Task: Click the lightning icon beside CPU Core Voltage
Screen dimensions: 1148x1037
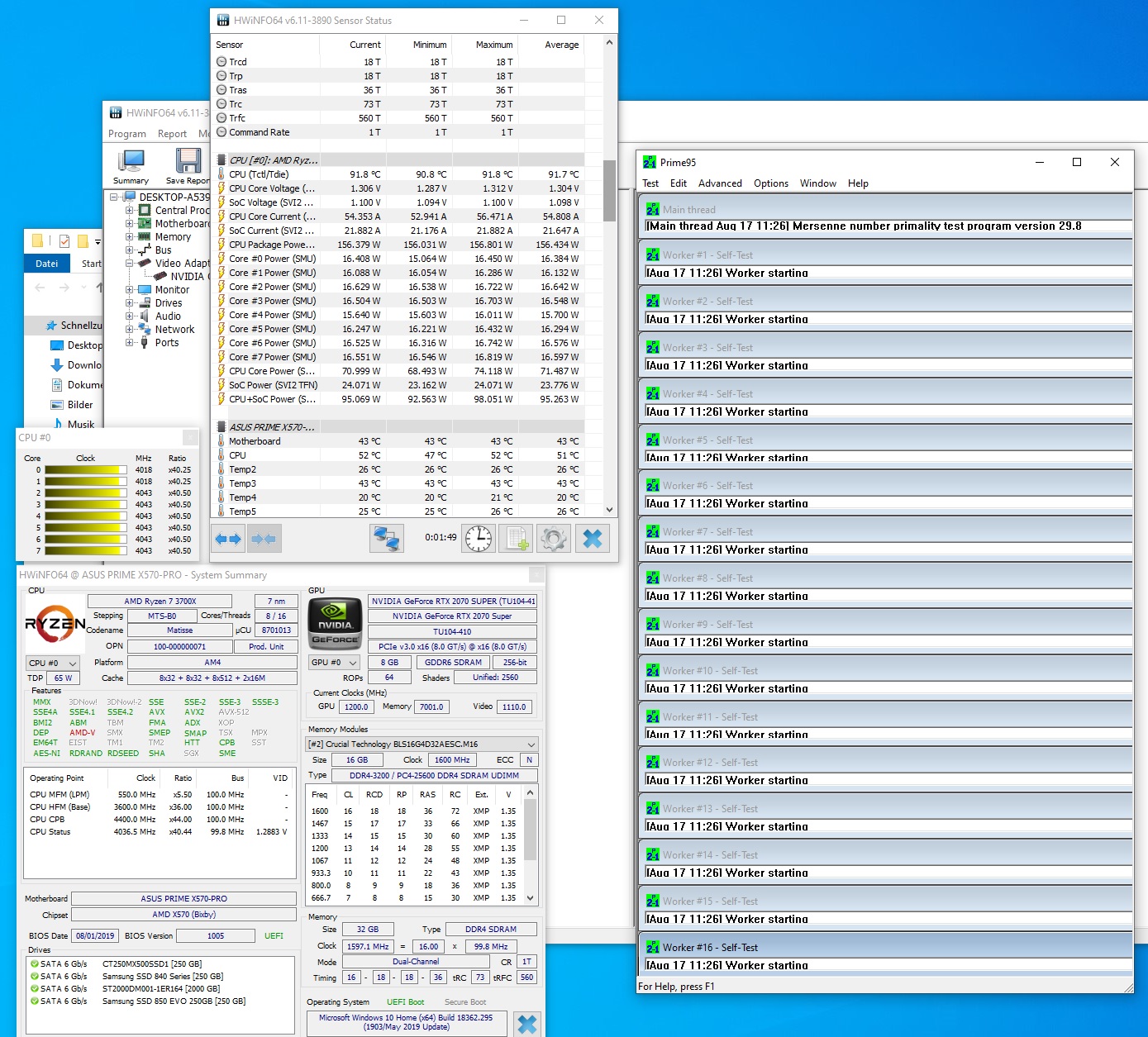Action: click(x=222, y=188)
